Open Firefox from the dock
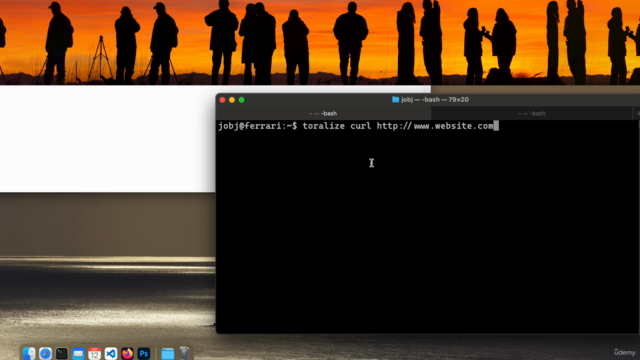 click(127, 353)
